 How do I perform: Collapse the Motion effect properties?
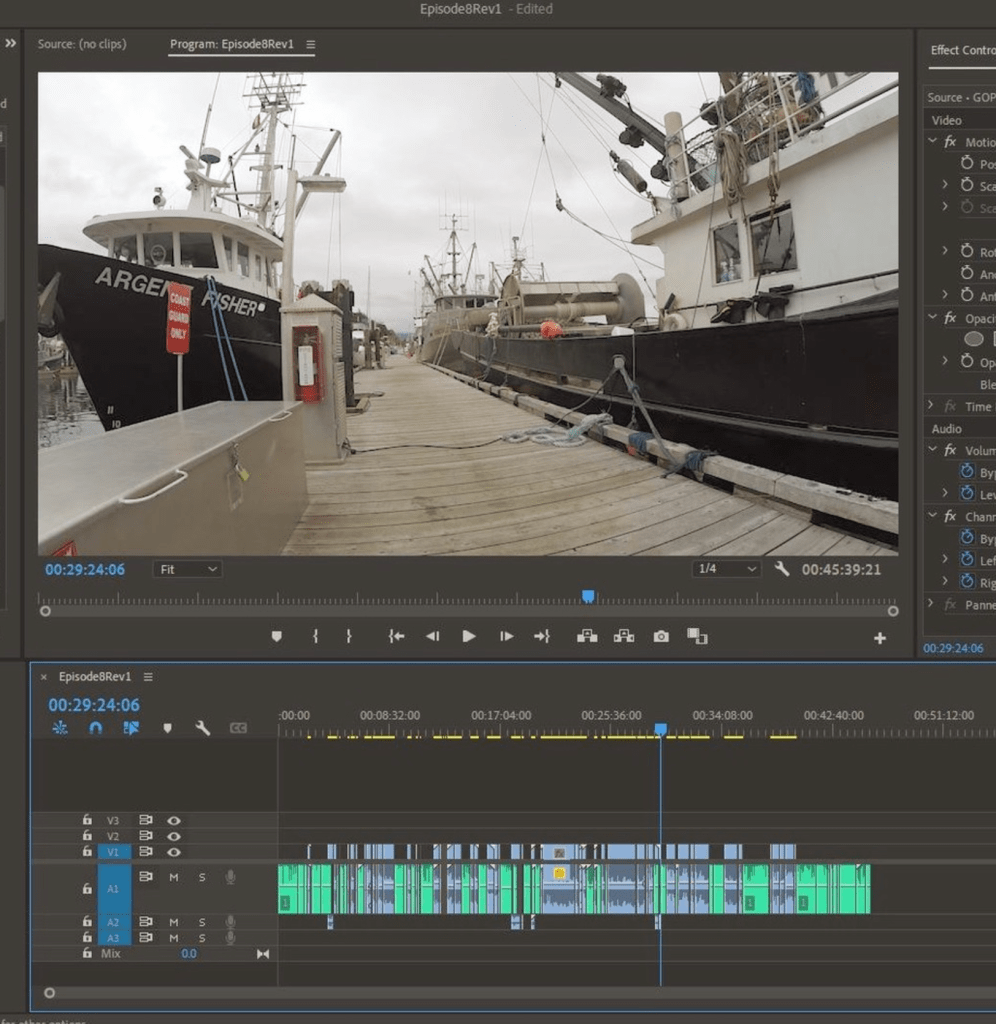click(932, 142)
